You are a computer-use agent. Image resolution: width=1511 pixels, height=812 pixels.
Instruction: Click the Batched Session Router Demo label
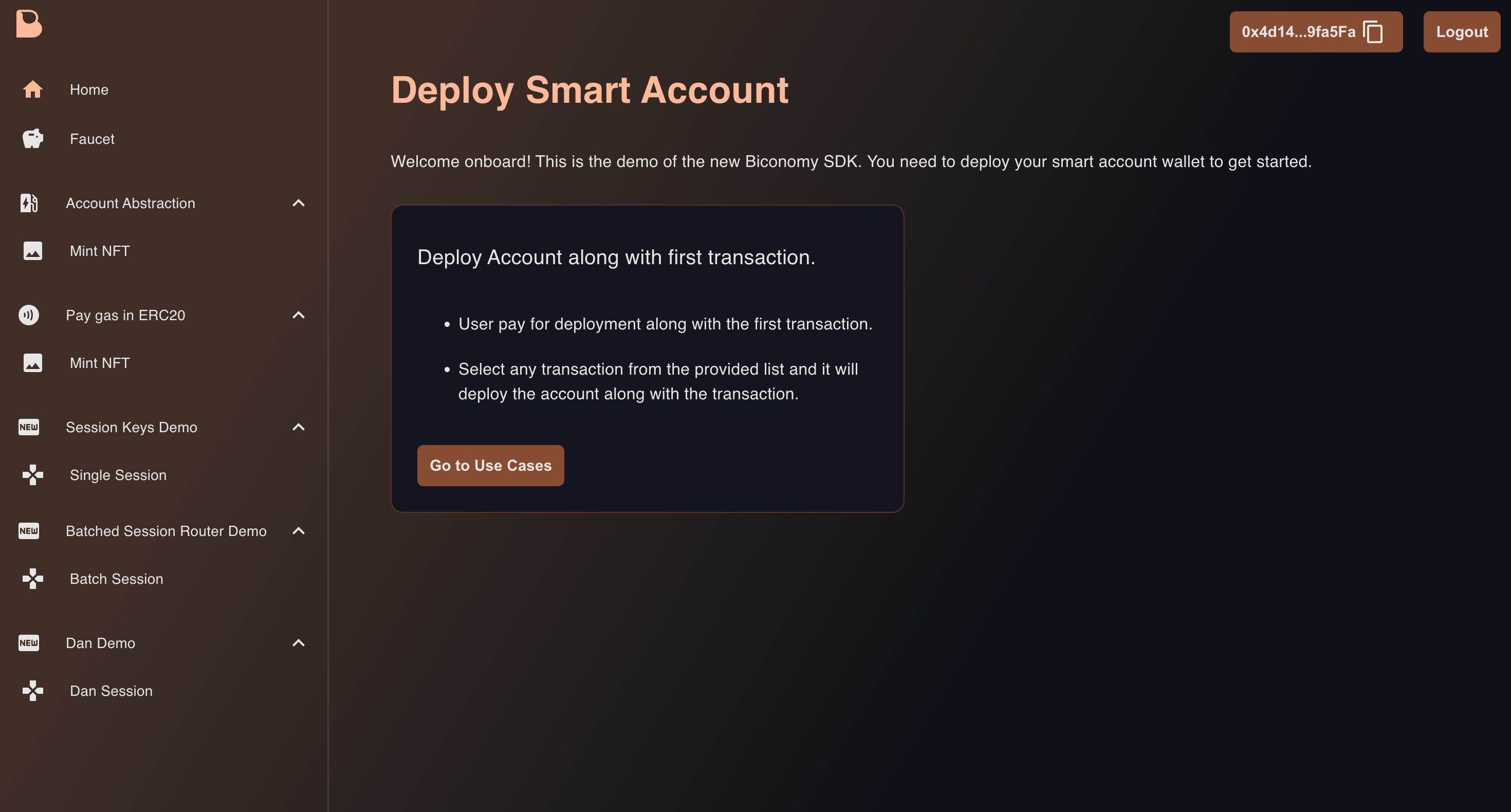166,531
